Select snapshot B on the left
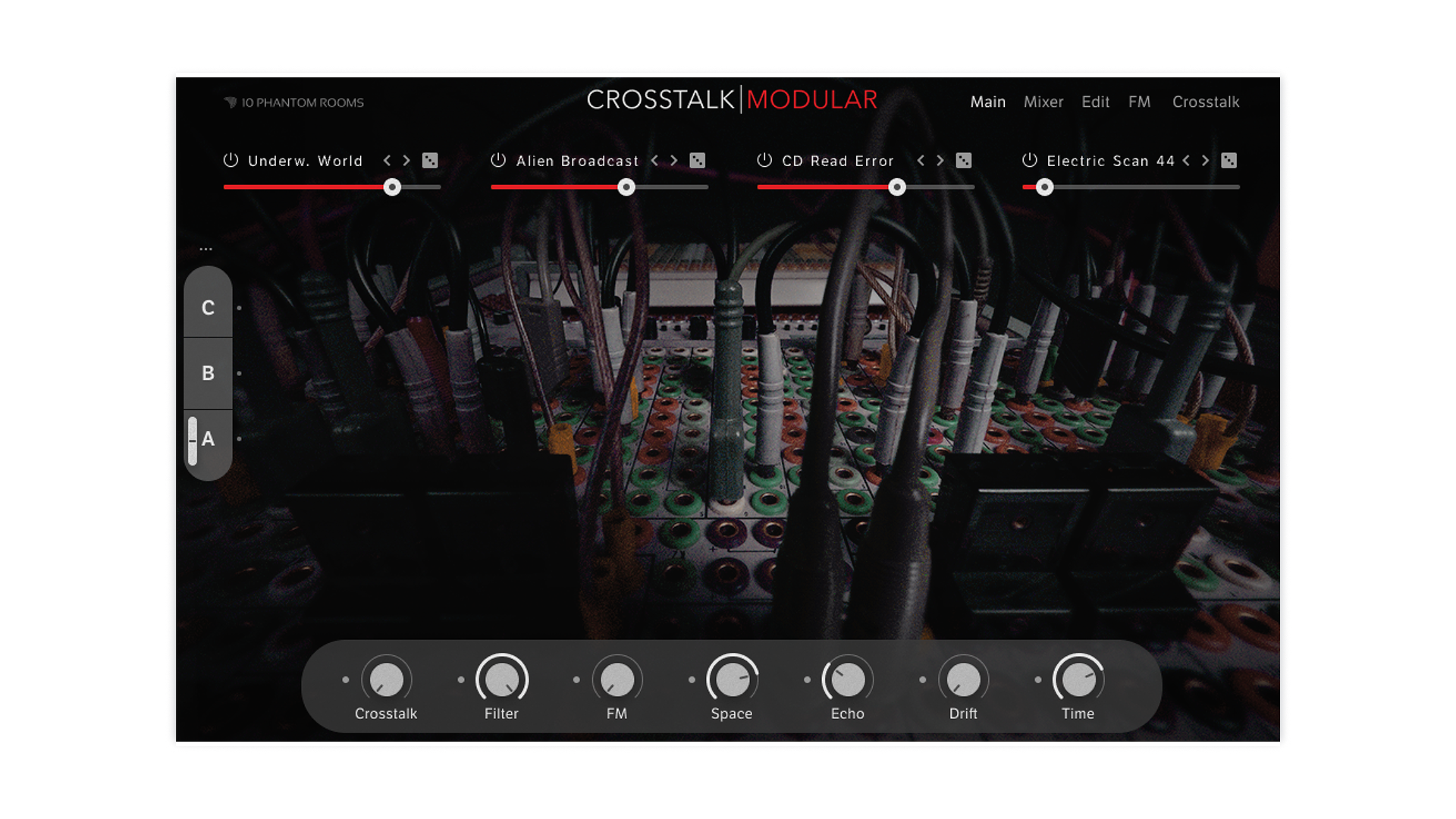 207,372
